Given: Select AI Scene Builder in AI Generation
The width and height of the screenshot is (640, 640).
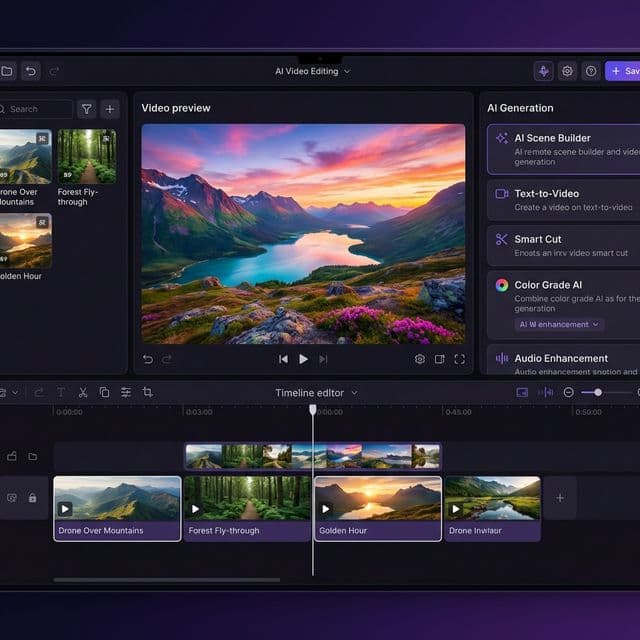Looking at the screenshot, I should point(562,148).
